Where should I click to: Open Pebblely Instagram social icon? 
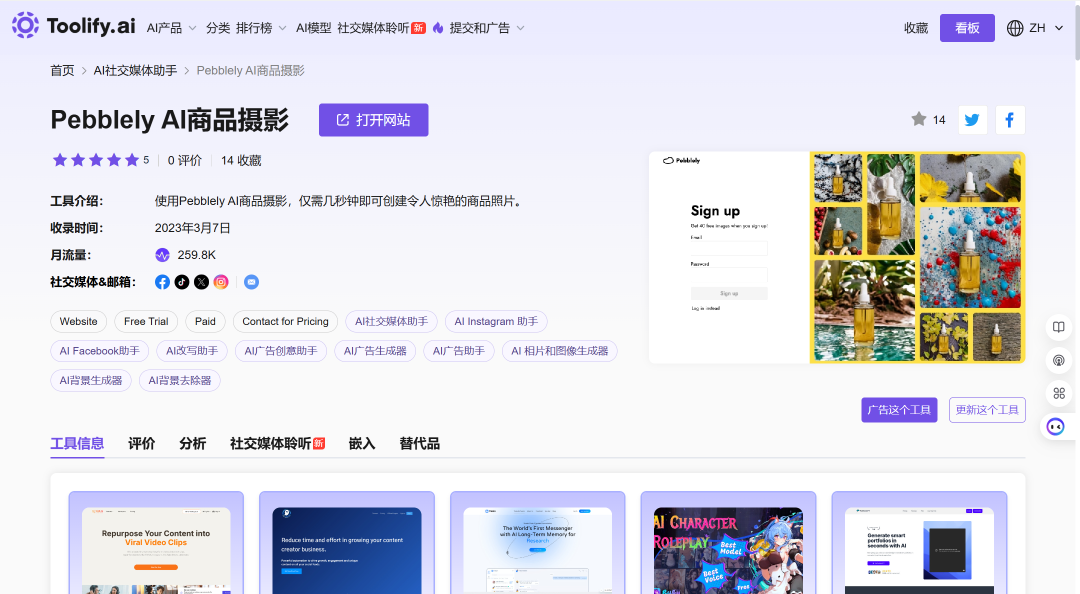[221, 282]
